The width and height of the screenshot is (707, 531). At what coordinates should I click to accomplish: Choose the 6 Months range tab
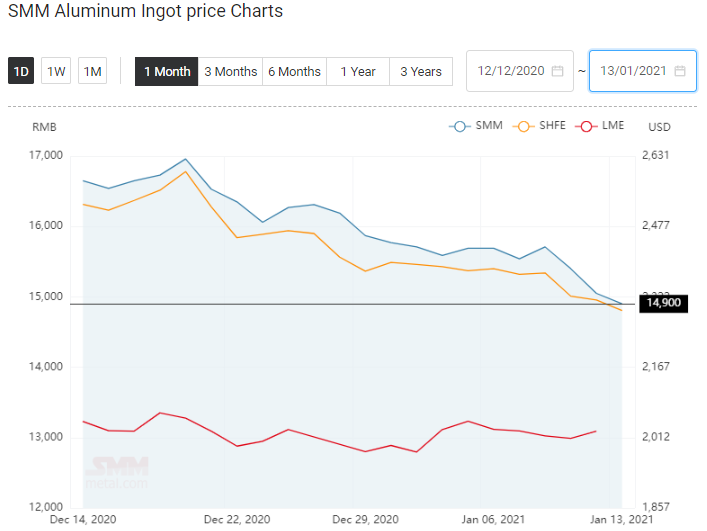point(294,71)
